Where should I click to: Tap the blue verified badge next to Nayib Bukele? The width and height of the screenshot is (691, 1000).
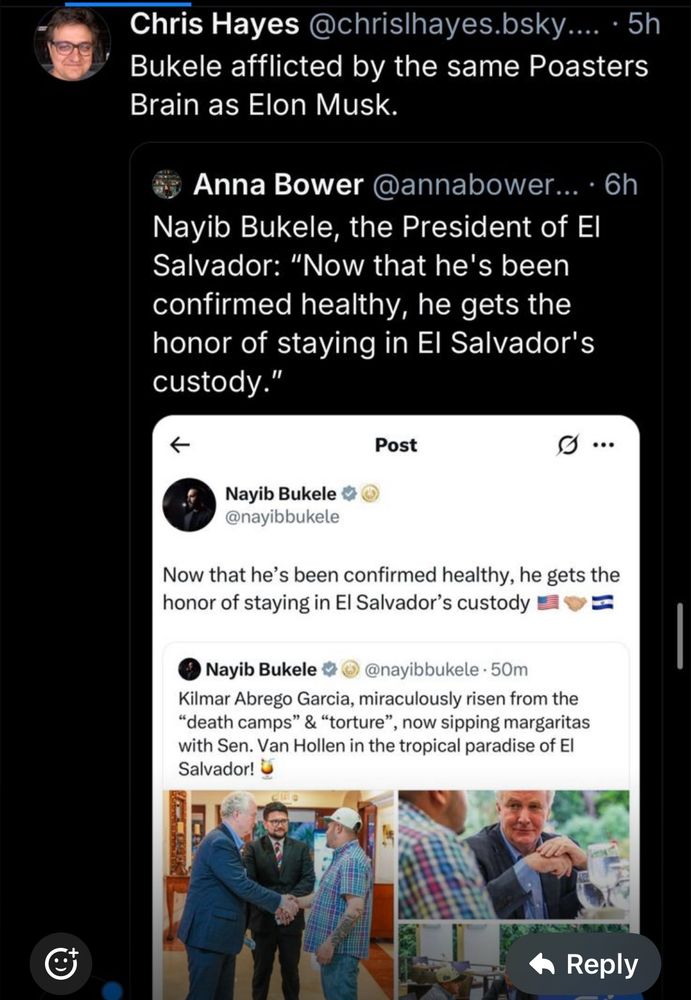tap(350, 494)
